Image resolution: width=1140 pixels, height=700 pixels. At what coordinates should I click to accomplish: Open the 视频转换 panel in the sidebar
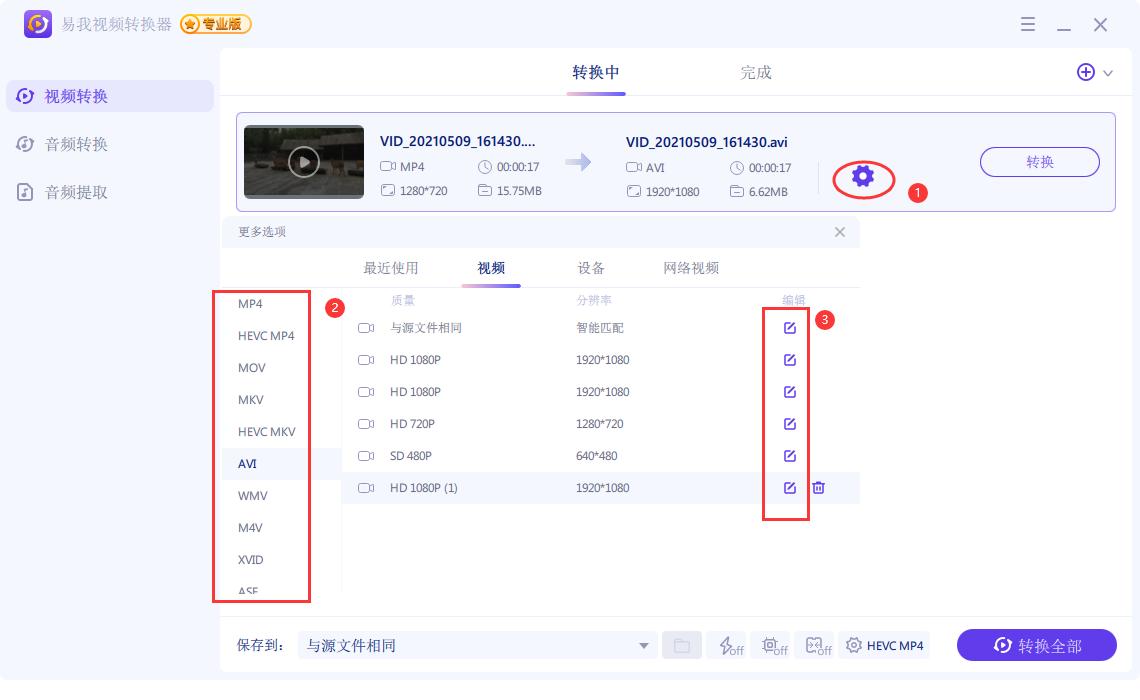(78, 95)
